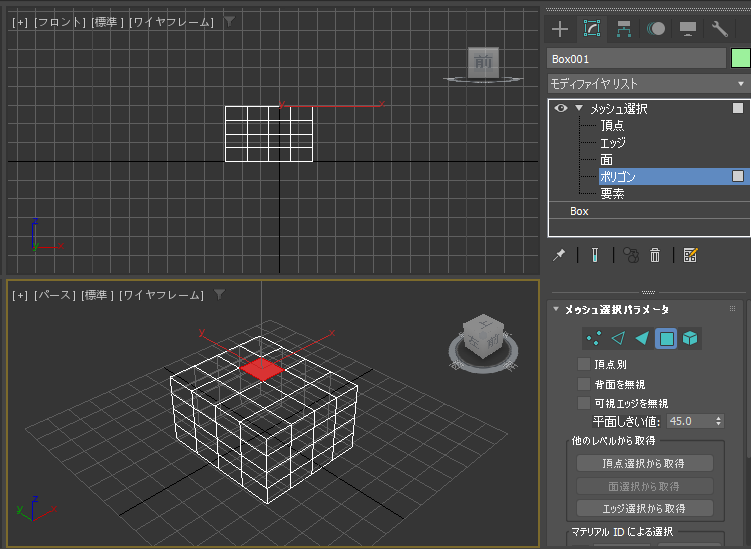The image size is (751, 549).
Task: Select Vertex sub-object level icon
Action: (x=594, y=338)
